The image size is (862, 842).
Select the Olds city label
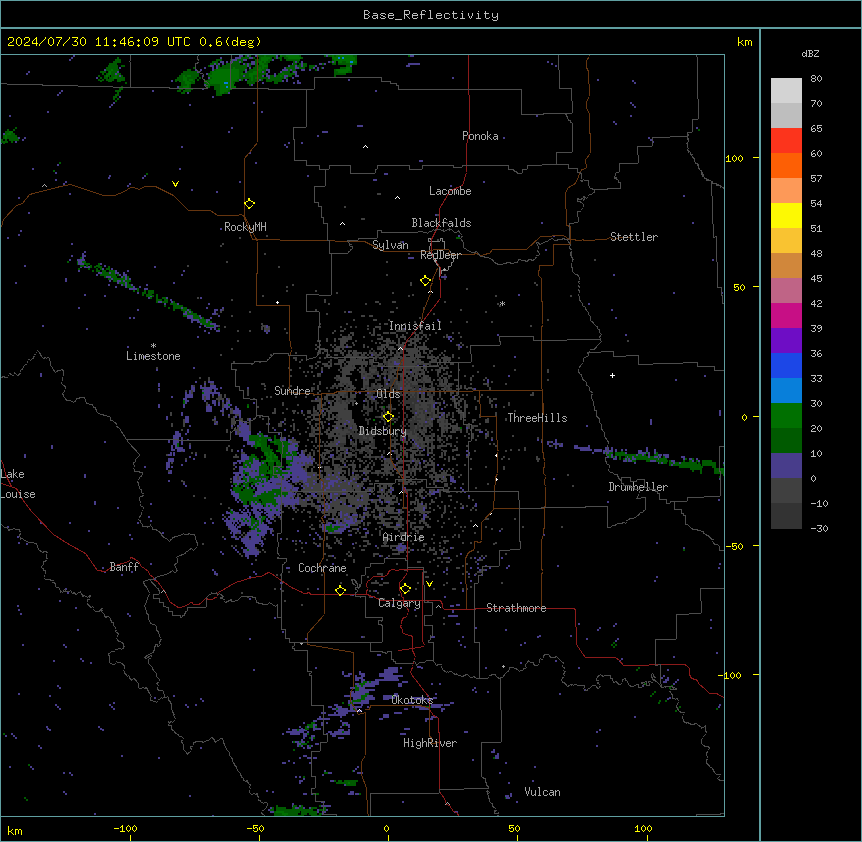coord(388,394)
